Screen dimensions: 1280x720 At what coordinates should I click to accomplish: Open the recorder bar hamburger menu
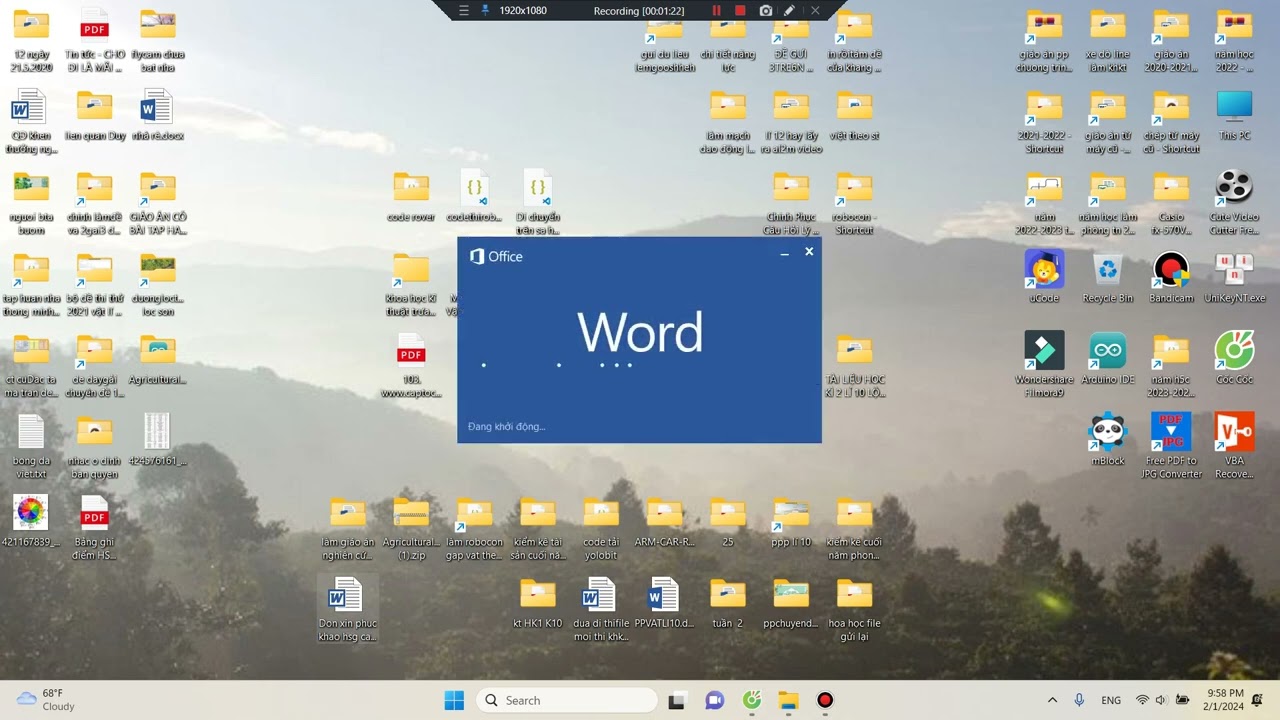463,11
